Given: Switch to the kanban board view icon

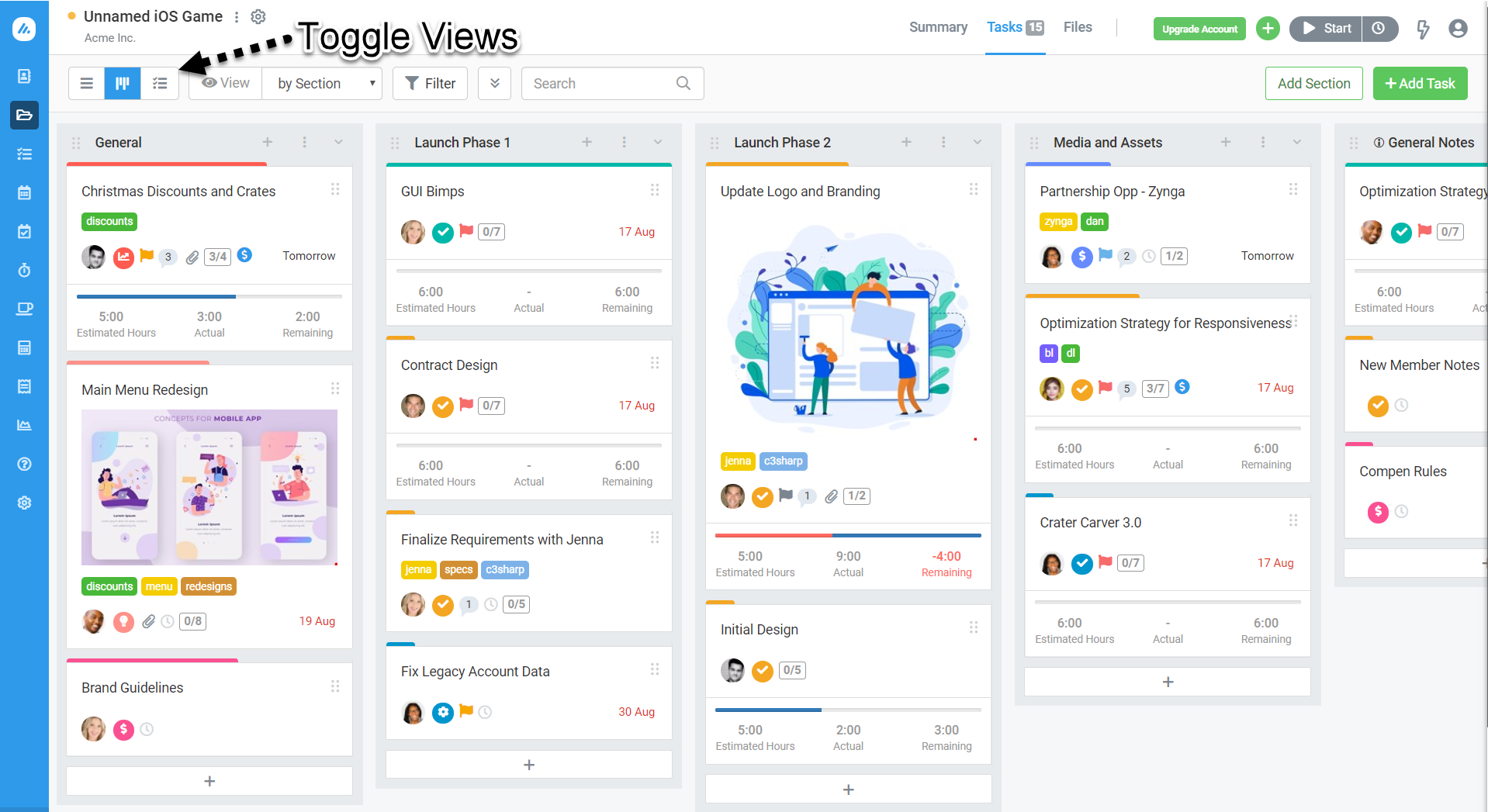Looking at the screenshot, I should (x=123, y=83).
